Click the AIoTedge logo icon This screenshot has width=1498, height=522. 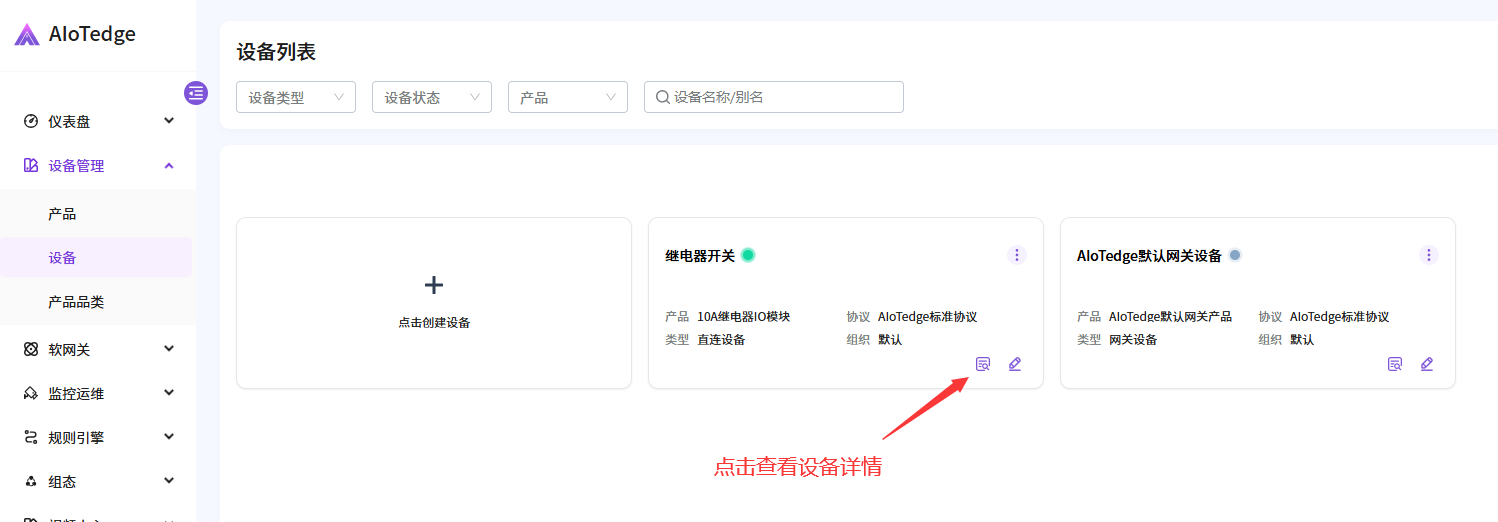coord(27,35)
